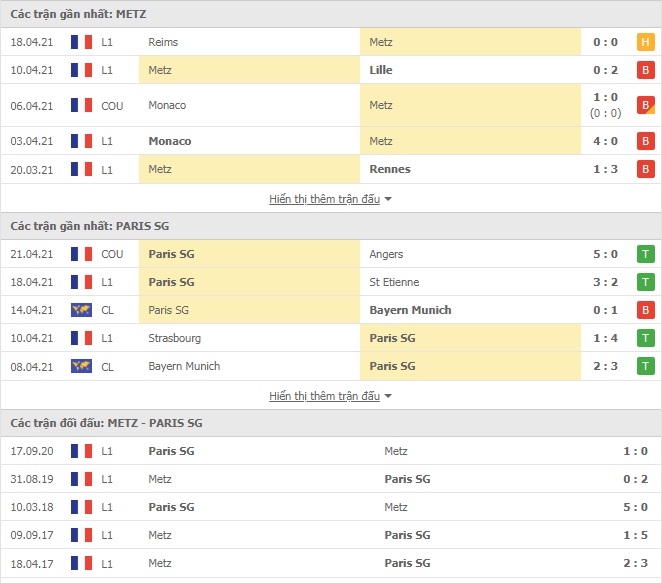
Task: Click Hiển thị thêm trận đấu link under Paris SG
Action: [324, 396]
